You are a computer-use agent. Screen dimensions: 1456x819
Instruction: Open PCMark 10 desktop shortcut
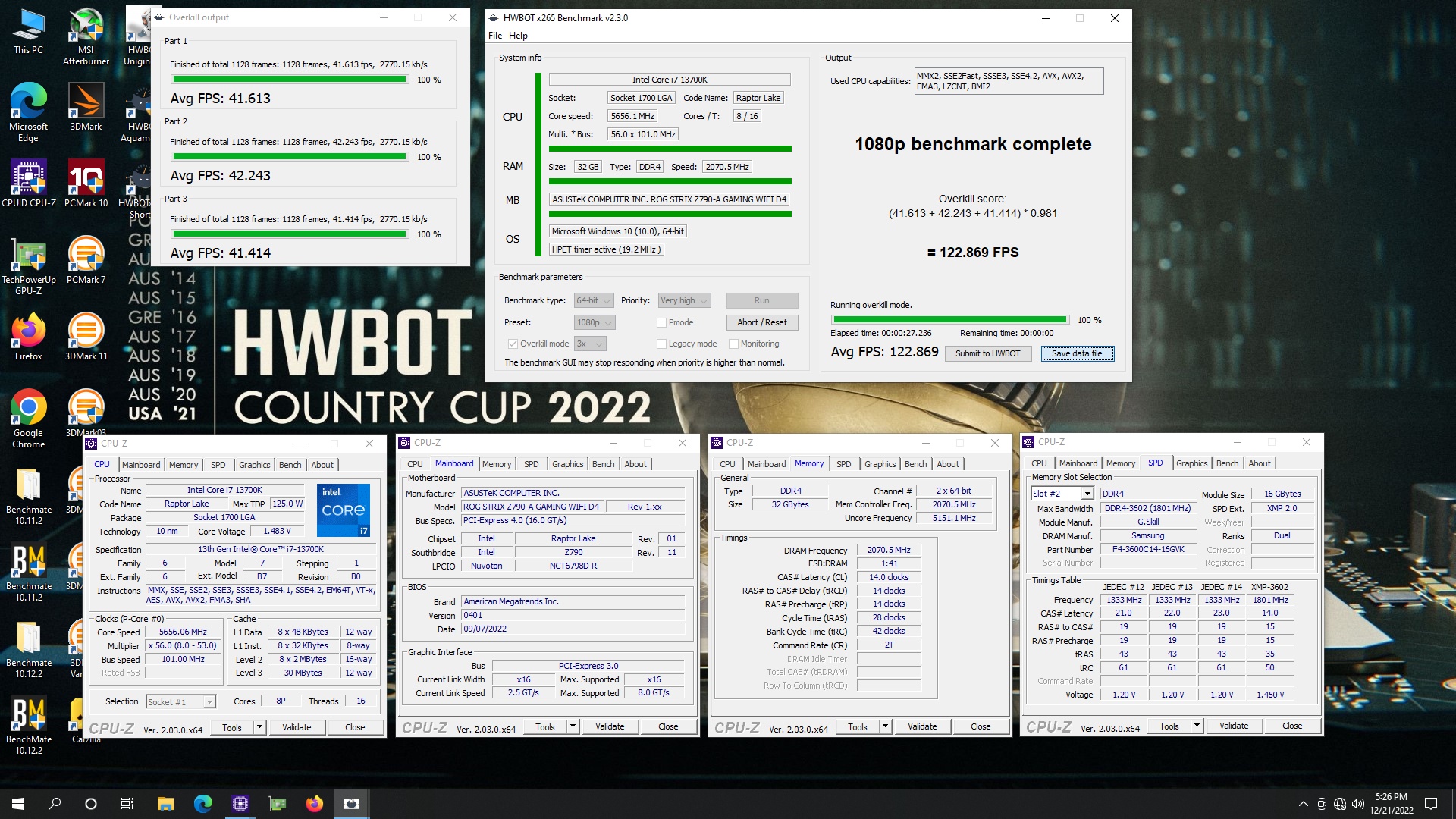(86, 184)
